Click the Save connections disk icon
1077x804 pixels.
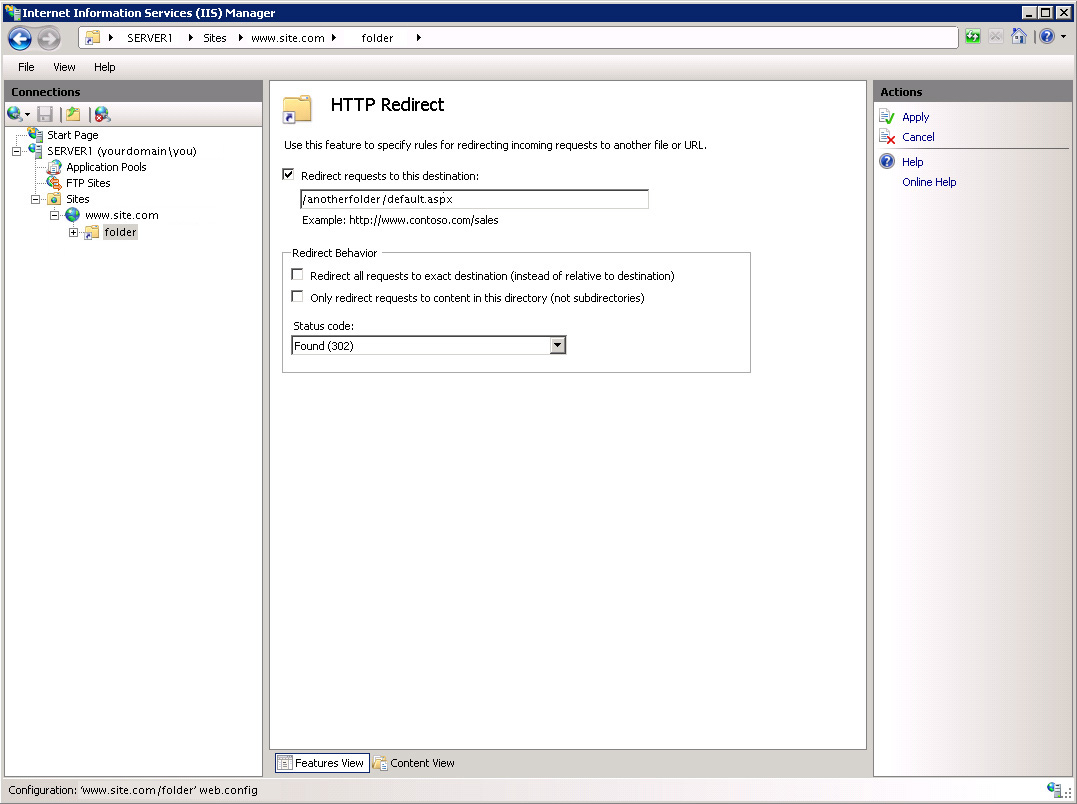click(x=45, y=114)
